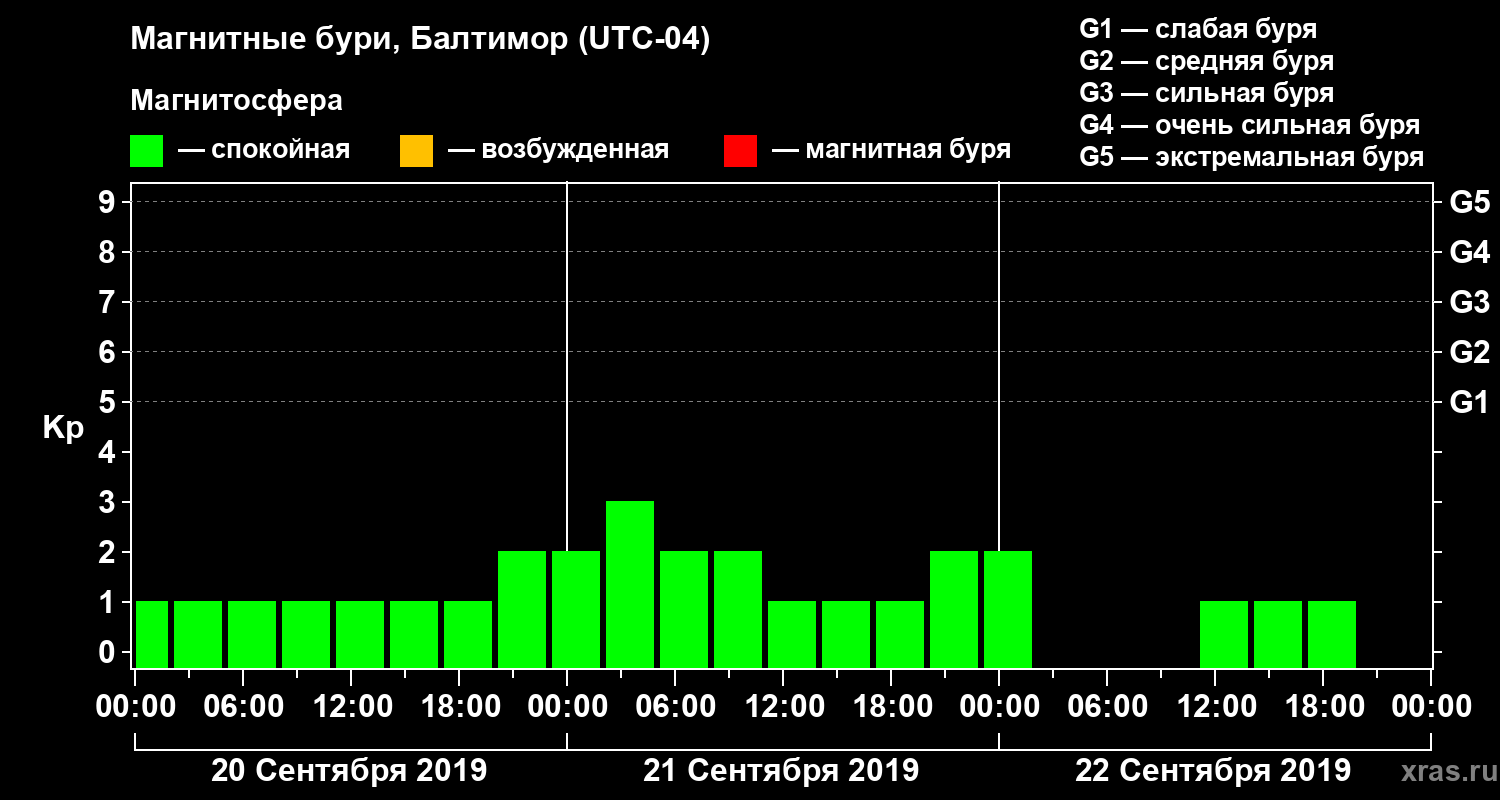Click the Kp axis label
The width and height of the screenshot is (1500, 800).
pyautogui.click(x=63, y=428)
